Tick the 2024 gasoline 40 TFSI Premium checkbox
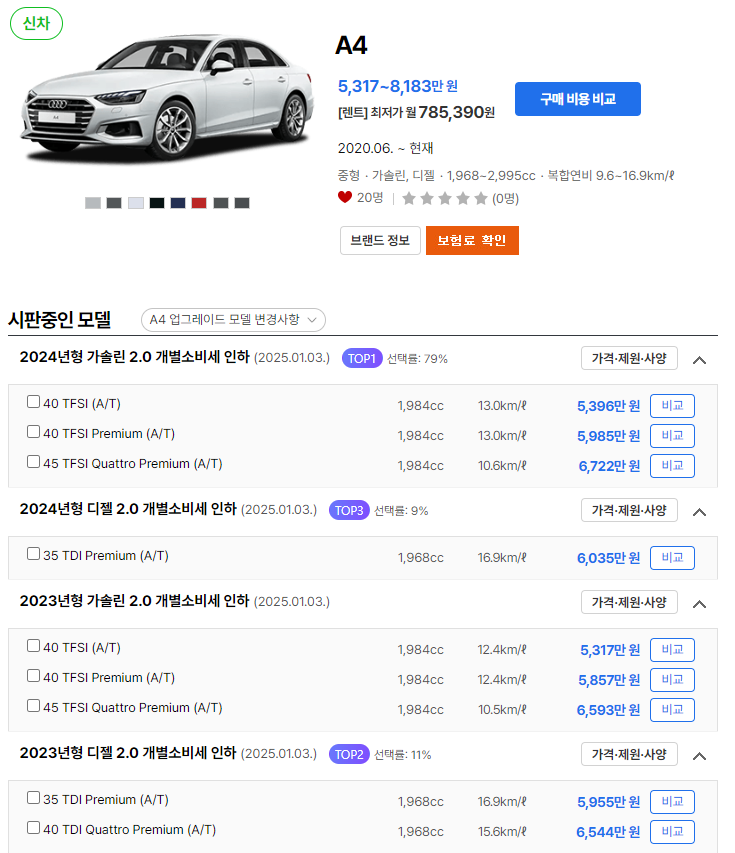The image size is (735, 853). pos(33,431)
